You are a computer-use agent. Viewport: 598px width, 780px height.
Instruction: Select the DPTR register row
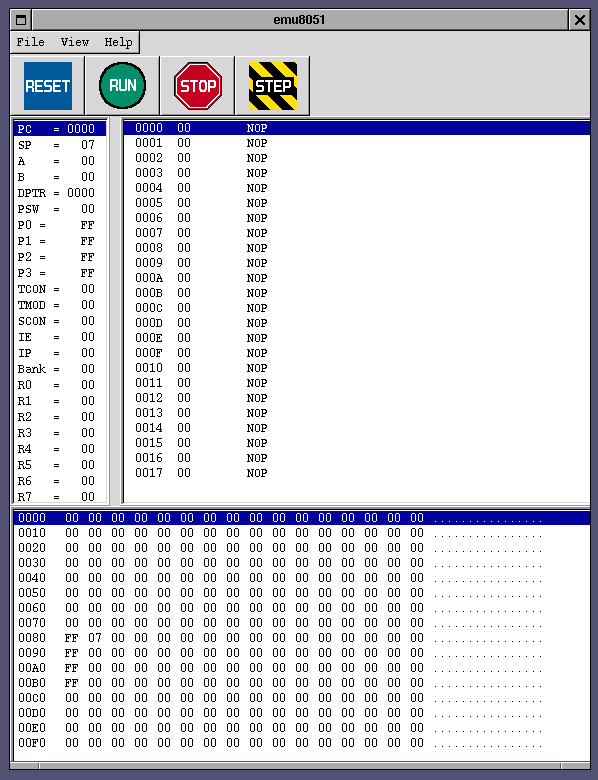(60, 193)
